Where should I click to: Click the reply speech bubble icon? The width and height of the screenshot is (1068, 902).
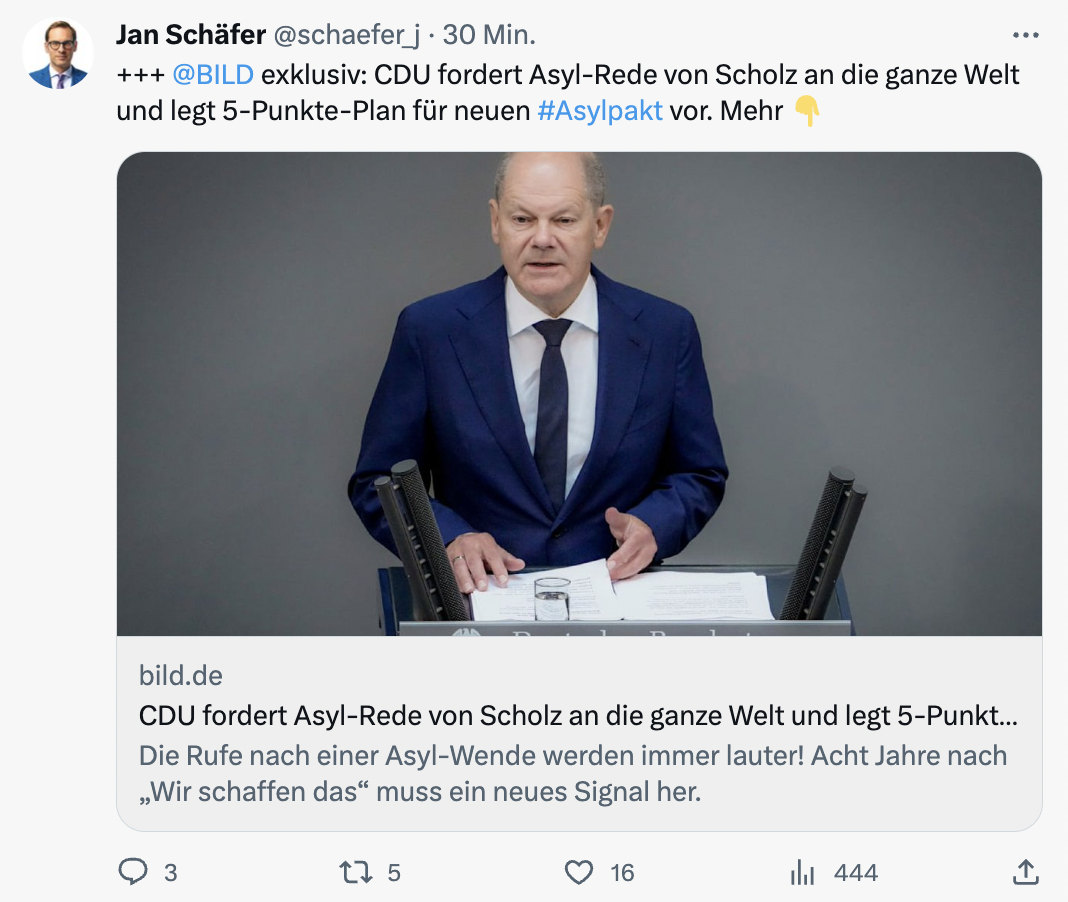(133, 872)
